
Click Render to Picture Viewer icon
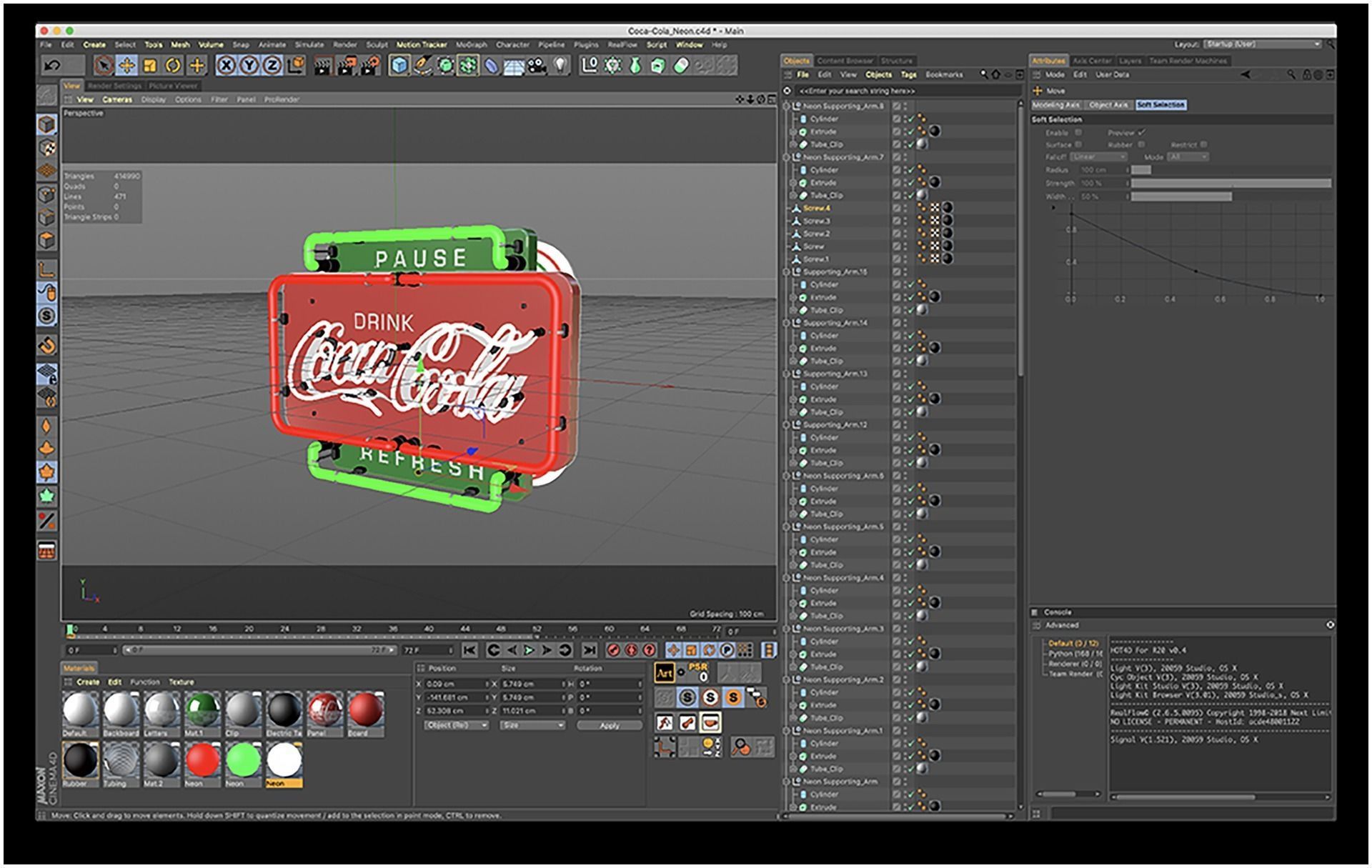click(347, 66)
